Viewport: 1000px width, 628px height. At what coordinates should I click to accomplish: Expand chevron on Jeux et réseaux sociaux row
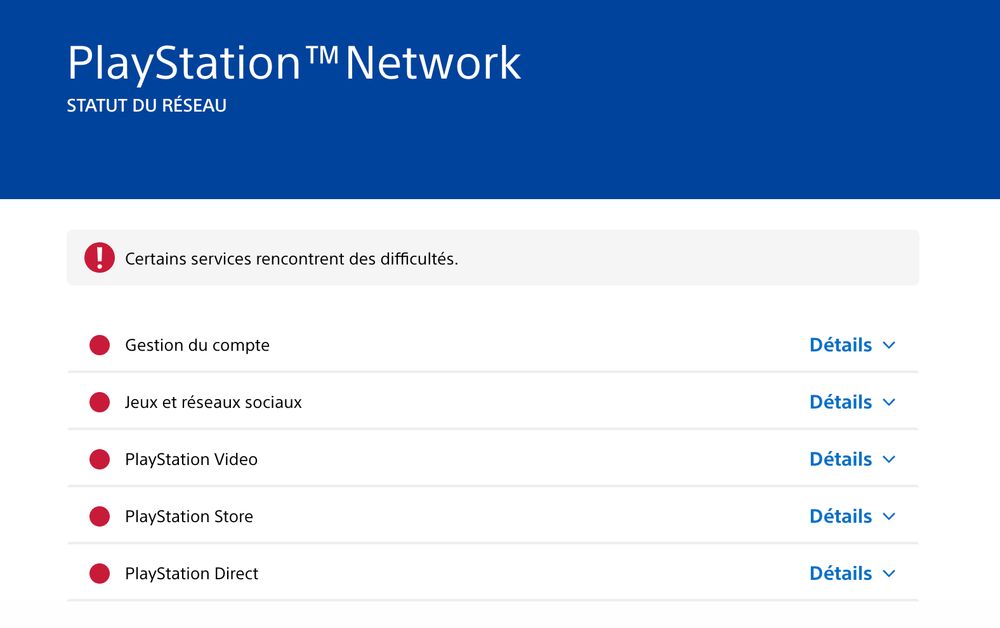click(x=889, y=402)
